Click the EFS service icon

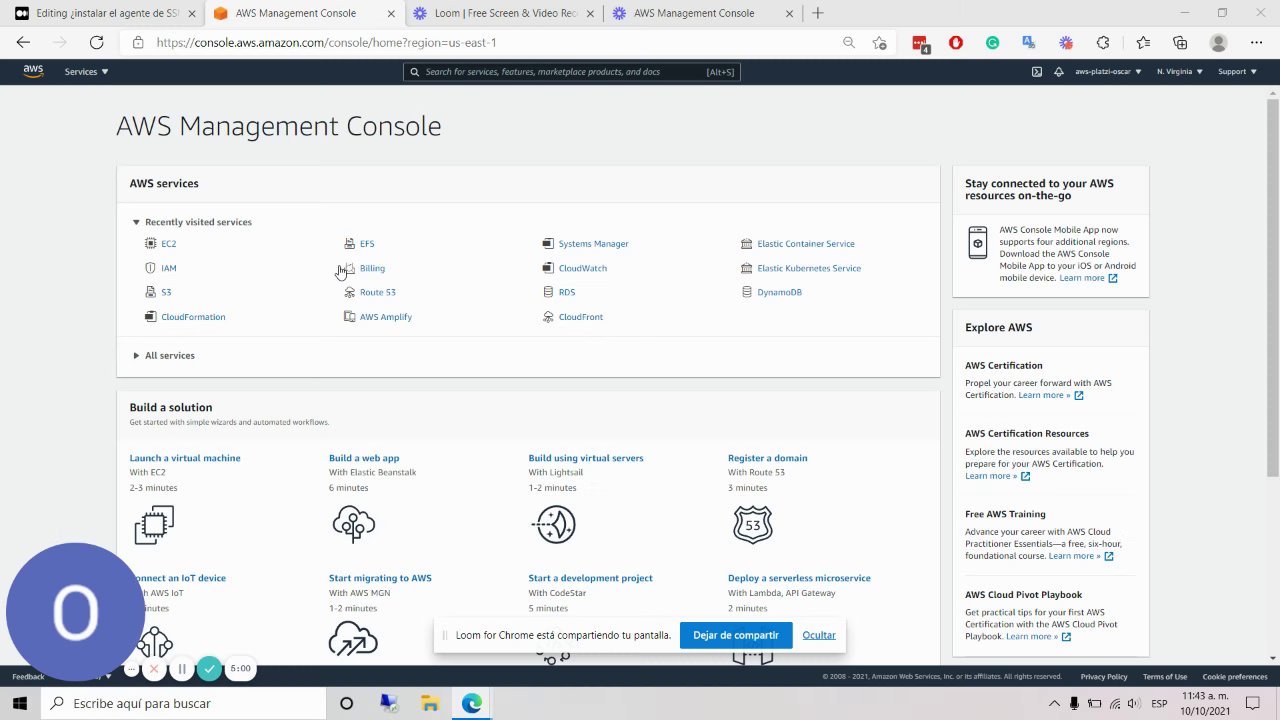point(349,243)
